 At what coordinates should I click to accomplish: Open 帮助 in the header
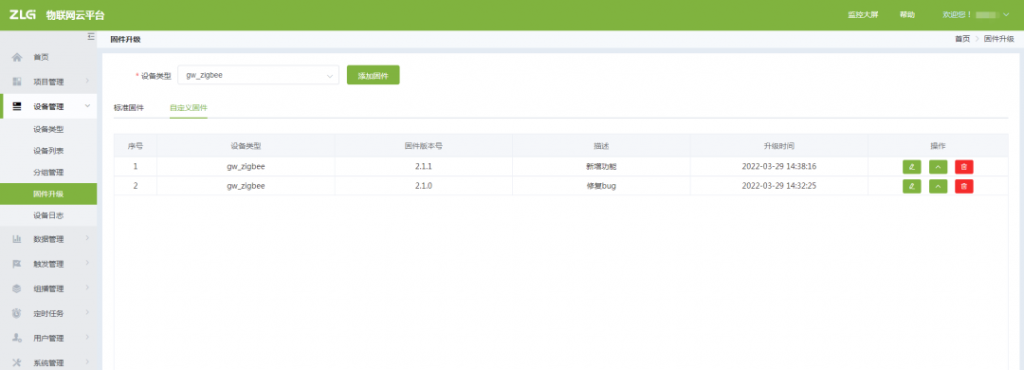907,14
